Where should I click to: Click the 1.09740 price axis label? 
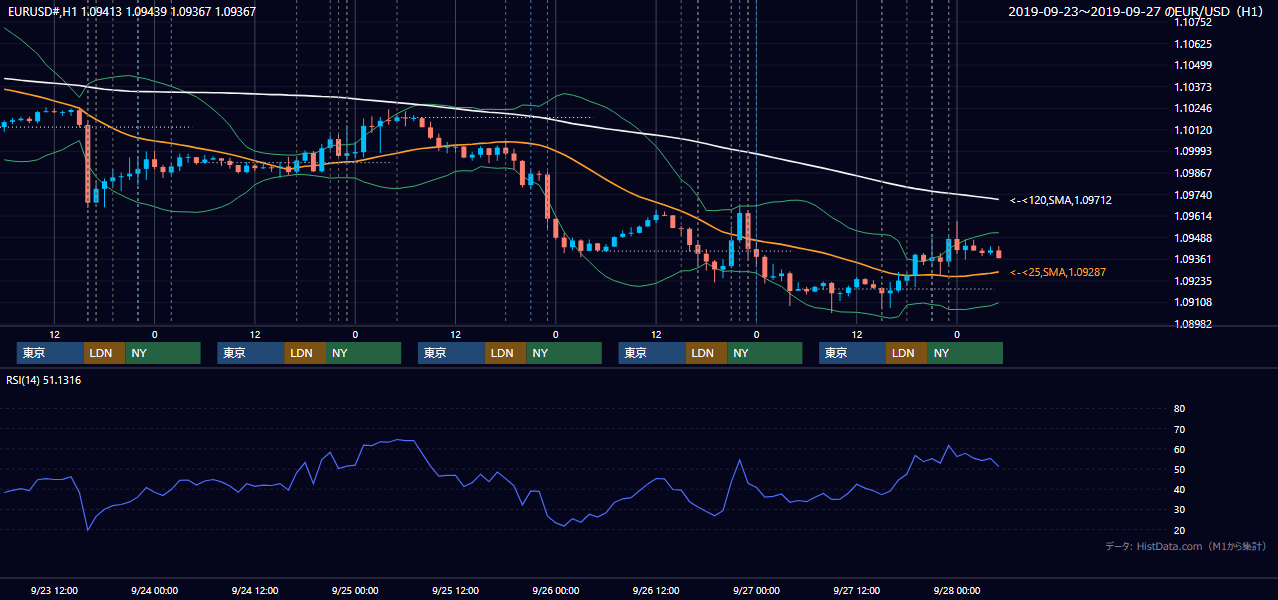point(1192,194)
